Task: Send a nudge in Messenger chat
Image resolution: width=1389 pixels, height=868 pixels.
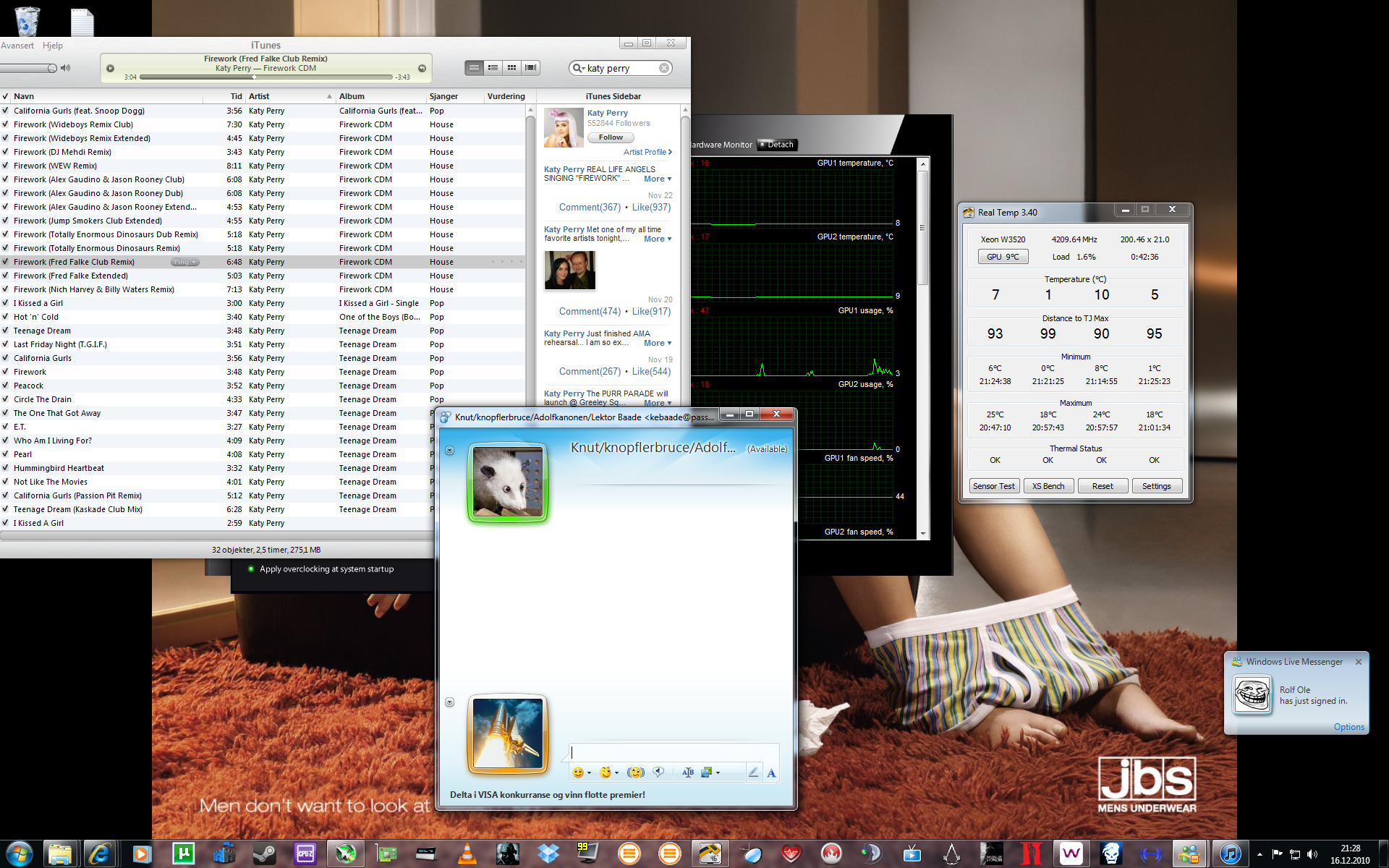Action: click(x=635, y=773)
